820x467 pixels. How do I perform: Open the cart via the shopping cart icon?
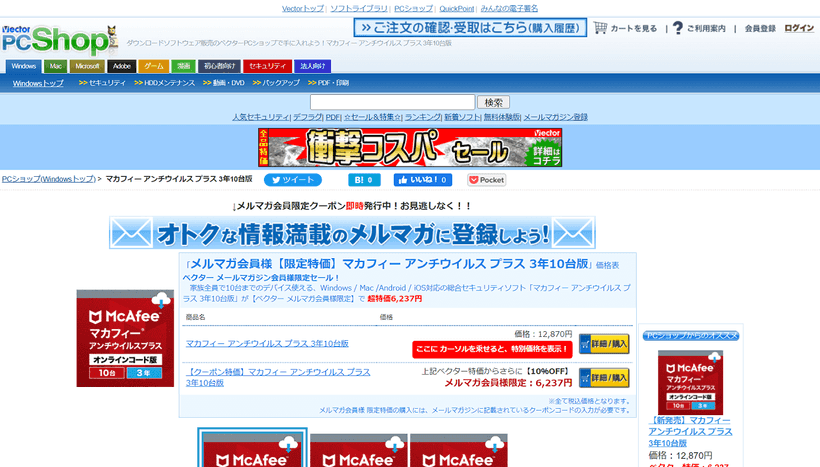coord(600,28)
